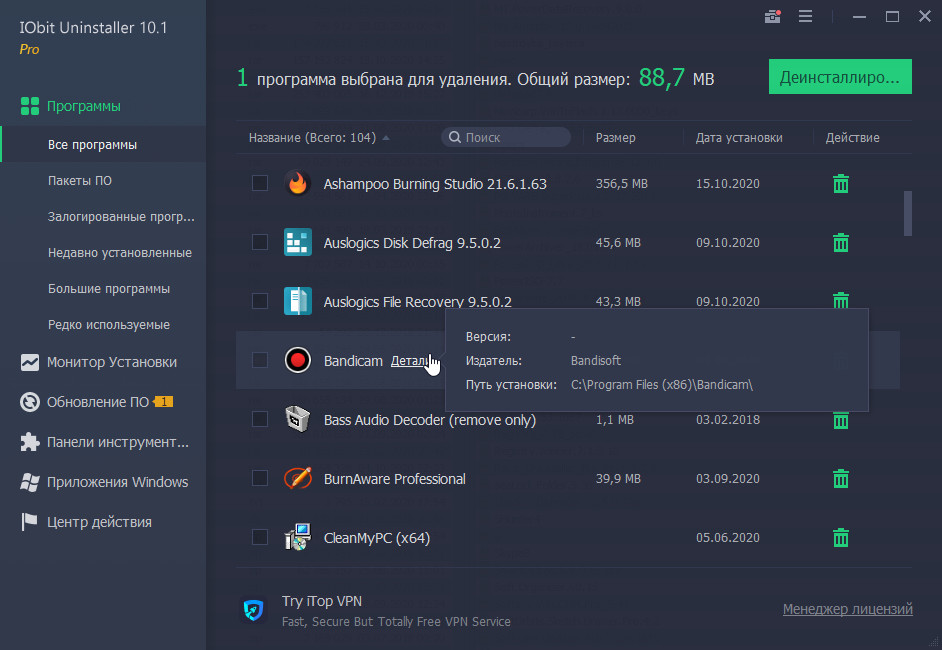Tick the Bass Audio Decoder checkbox

pos(260,419)
